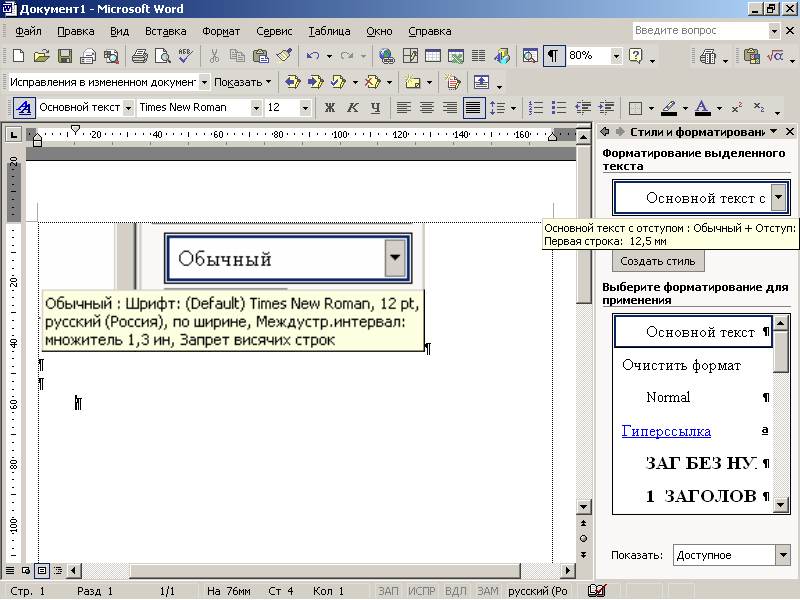Open the Times New Roman font dropdown

(x=256, y=108)
